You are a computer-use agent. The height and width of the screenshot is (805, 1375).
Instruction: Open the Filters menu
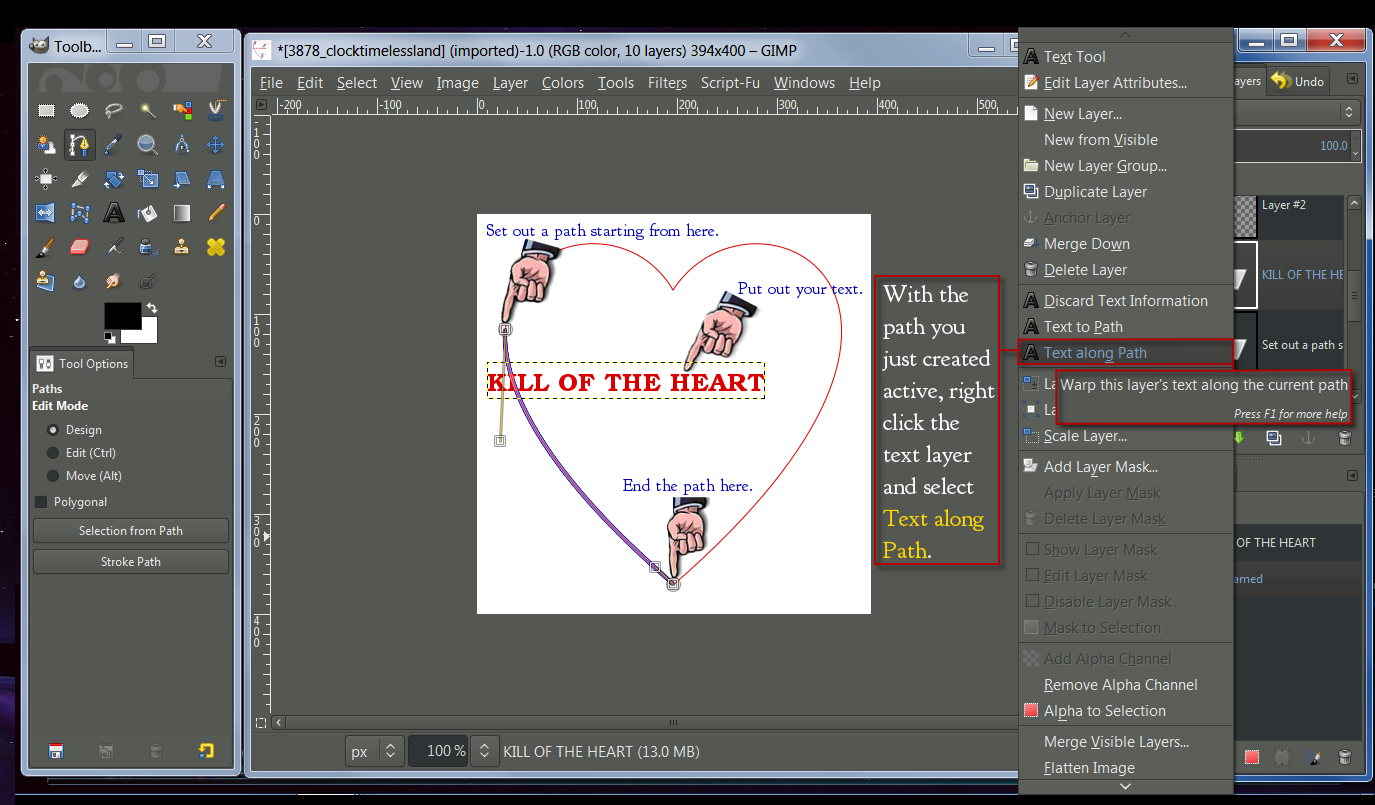coord(666,83)
